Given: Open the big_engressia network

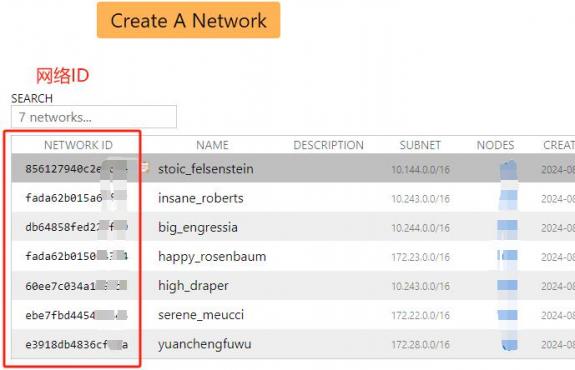Looking at the screenshot, I should click(x=198, y=228).
